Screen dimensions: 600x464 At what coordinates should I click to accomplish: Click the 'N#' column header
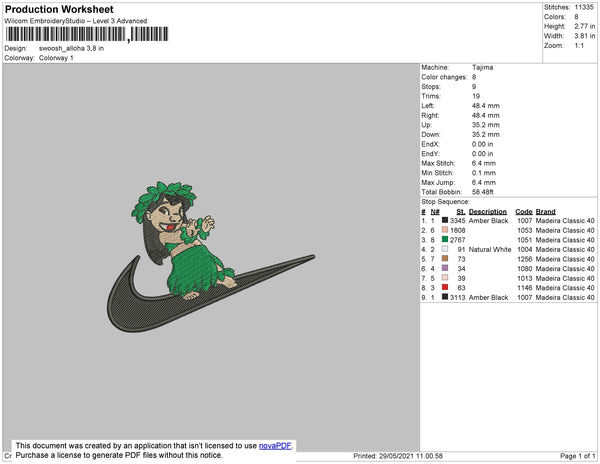tap(435, 212)
